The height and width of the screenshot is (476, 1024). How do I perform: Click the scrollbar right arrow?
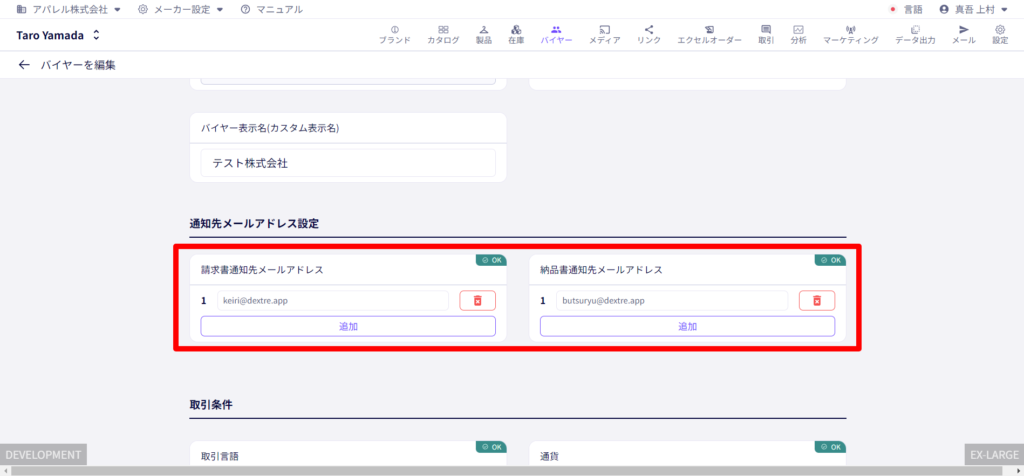1019,471
